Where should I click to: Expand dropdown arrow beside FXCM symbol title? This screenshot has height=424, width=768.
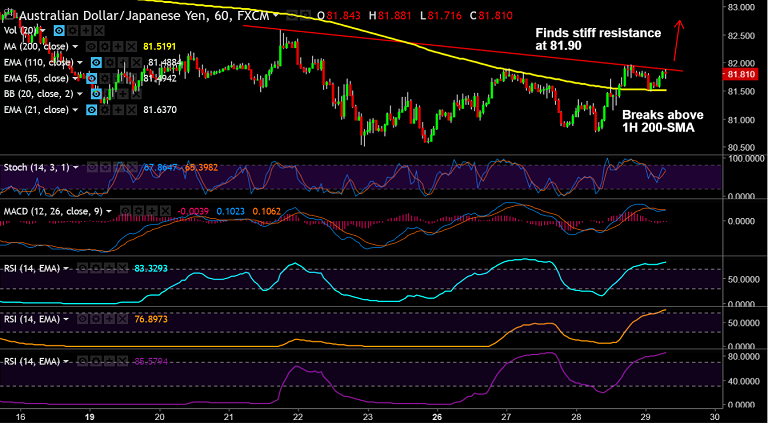click(277, 16)
